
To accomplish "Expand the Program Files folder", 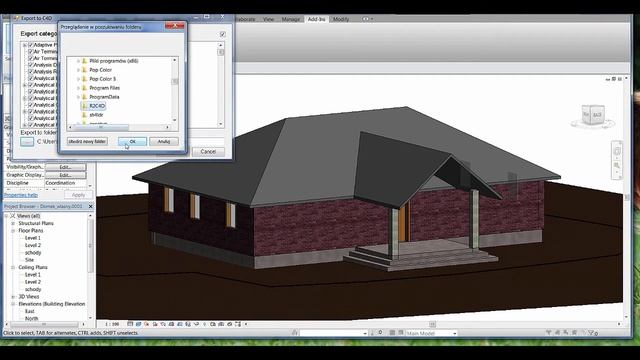I will pyautogui.click(x=78, y=88).
